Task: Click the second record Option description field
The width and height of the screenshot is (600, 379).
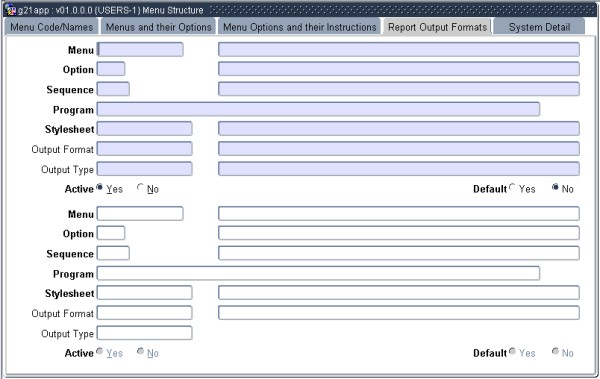Action: 399,233
